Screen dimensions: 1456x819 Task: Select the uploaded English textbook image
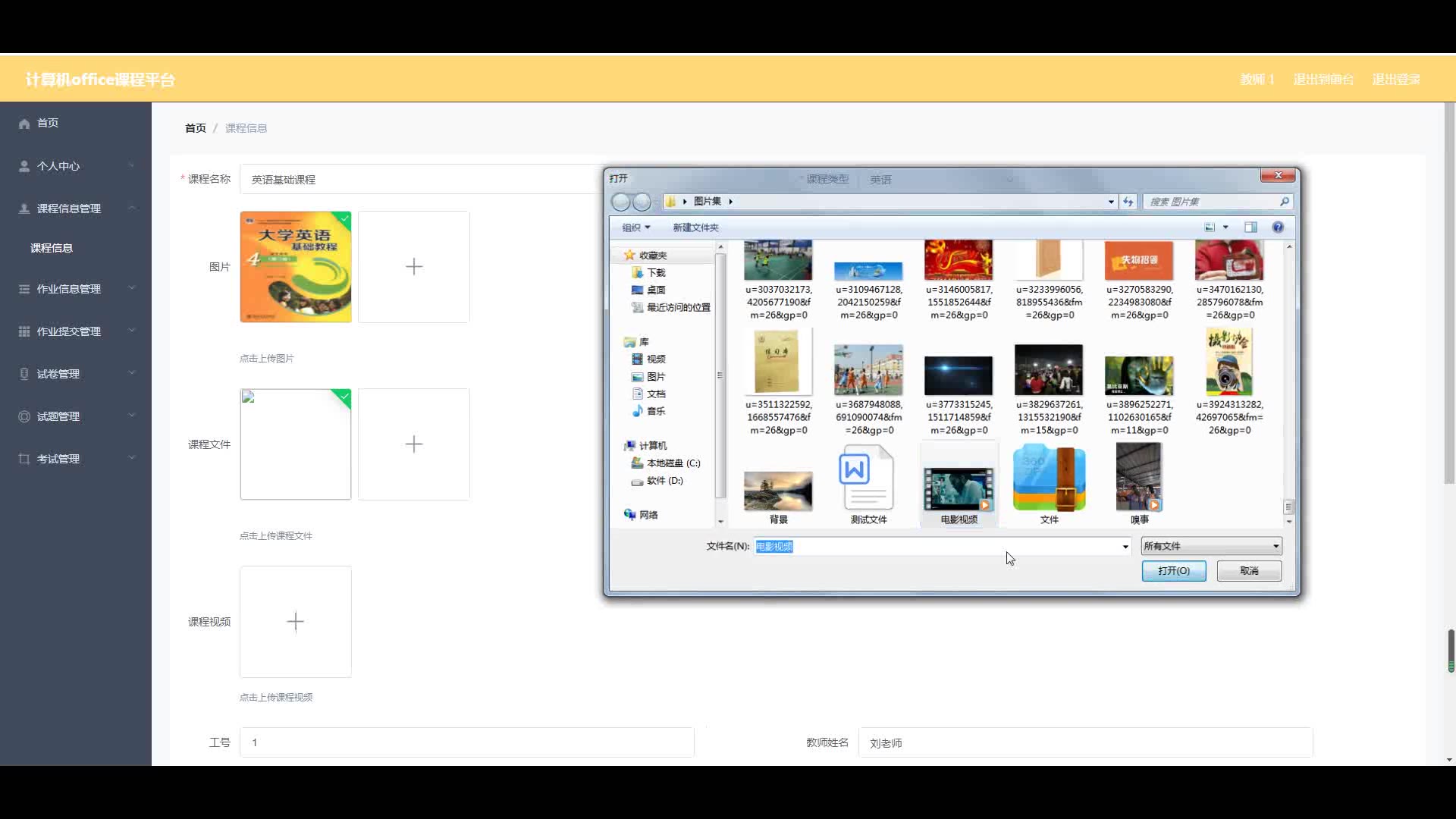coord(296,267)
